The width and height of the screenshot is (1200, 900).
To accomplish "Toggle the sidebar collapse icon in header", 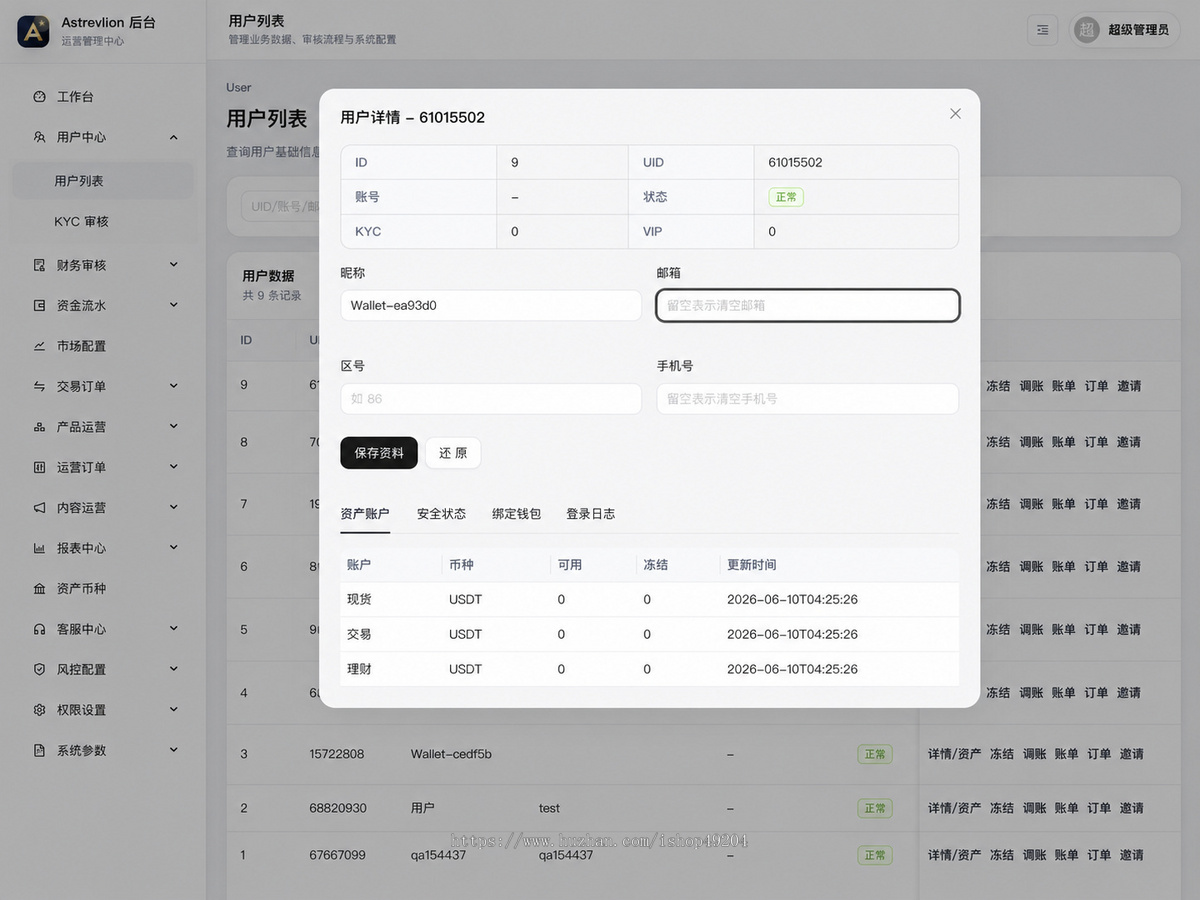I will click(1042, 30).
